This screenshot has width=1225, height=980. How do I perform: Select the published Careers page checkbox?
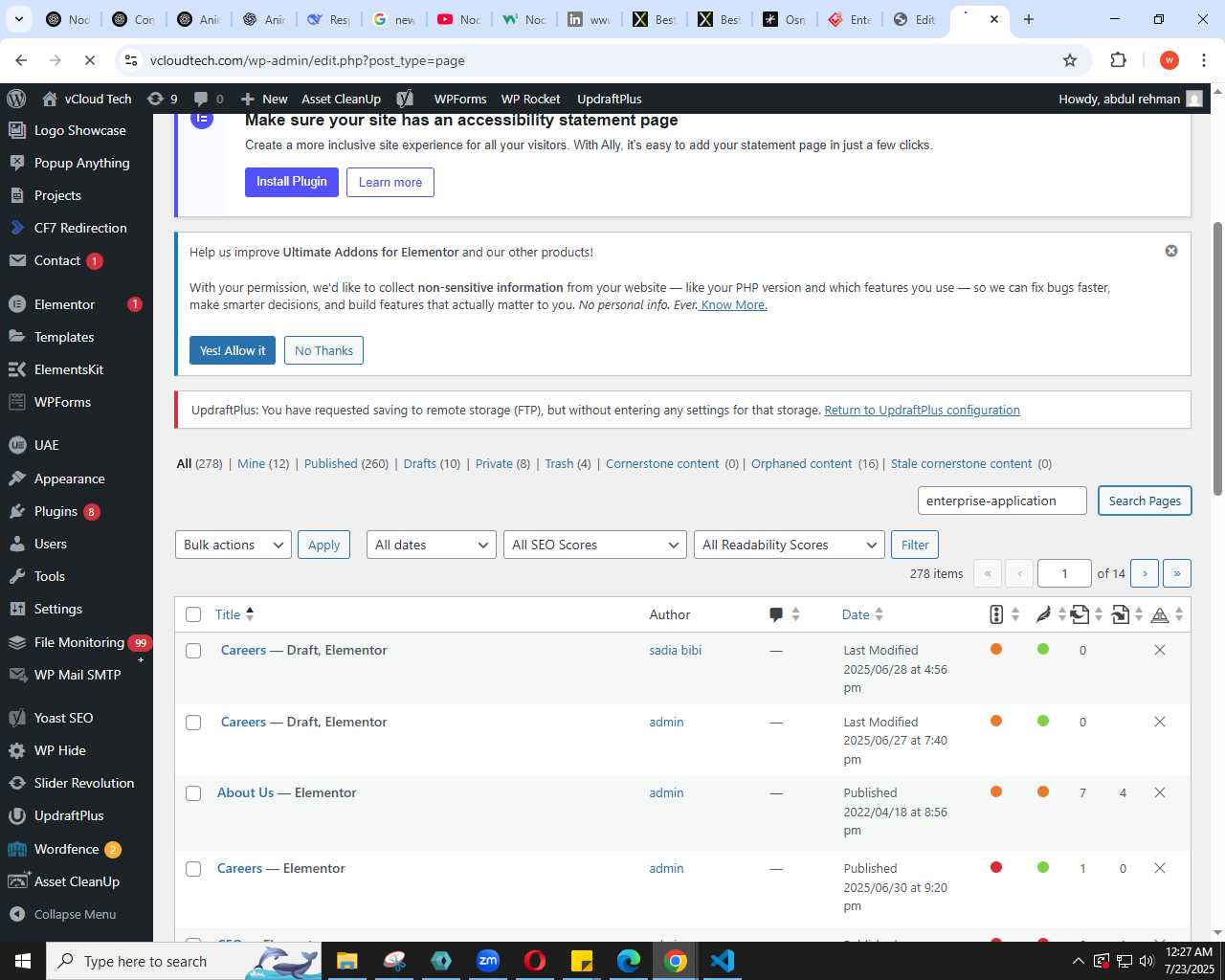click(x=193, y=869)
